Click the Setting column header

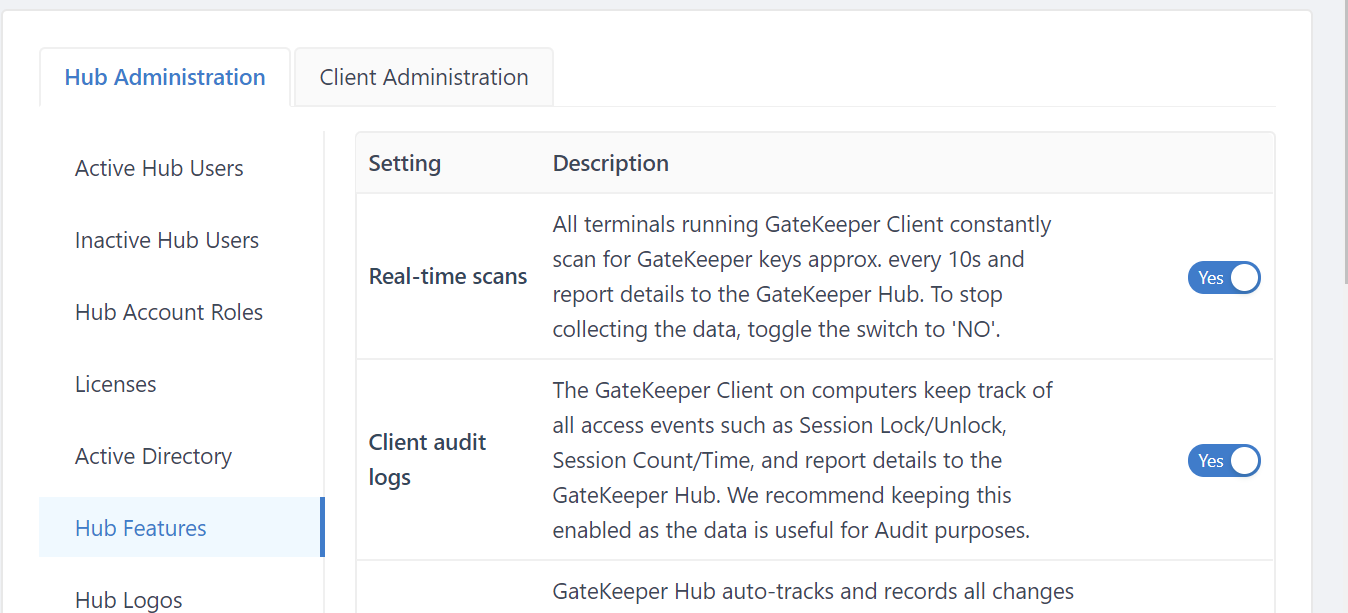[x=405, y=163]
